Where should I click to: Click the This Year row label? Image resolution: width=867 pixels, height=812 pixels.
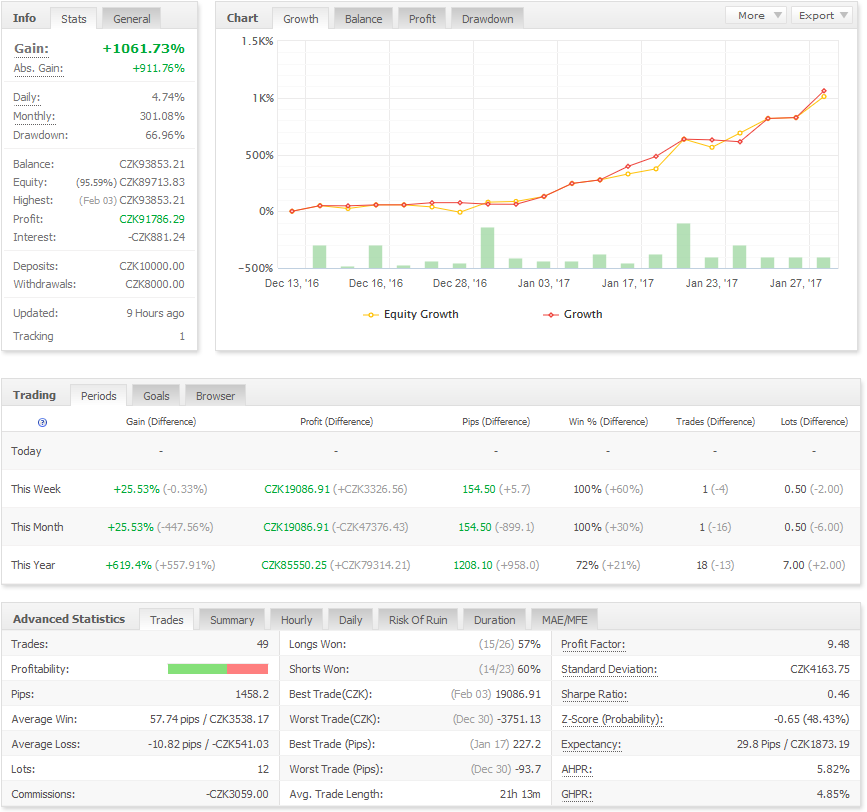(33, 565)
